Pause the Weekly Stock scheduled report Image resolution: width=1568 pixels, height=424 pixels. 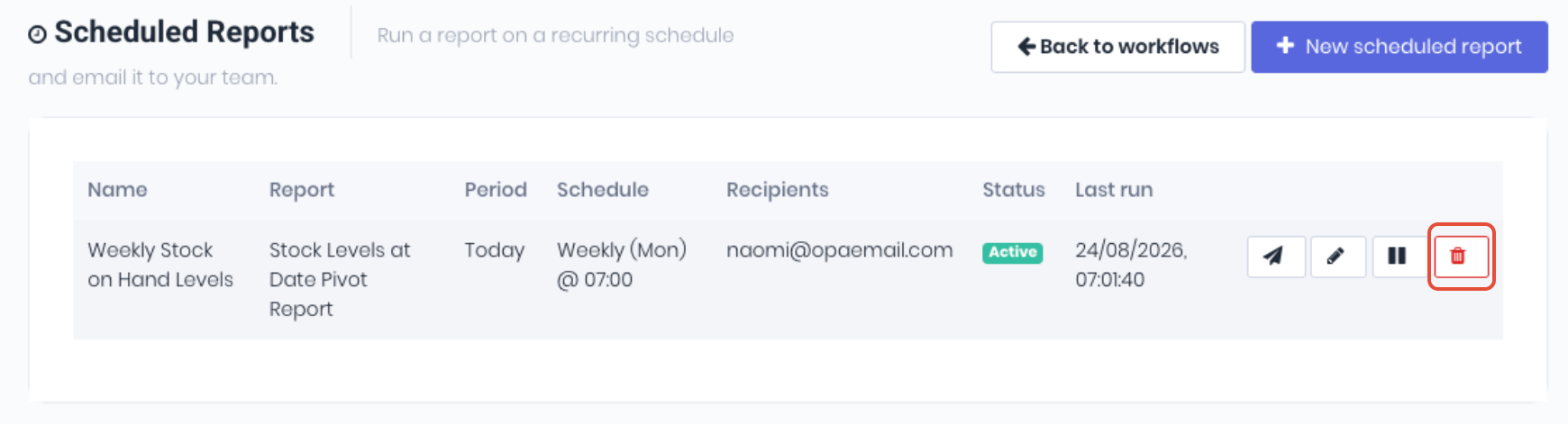click(x=1398, y=257)
